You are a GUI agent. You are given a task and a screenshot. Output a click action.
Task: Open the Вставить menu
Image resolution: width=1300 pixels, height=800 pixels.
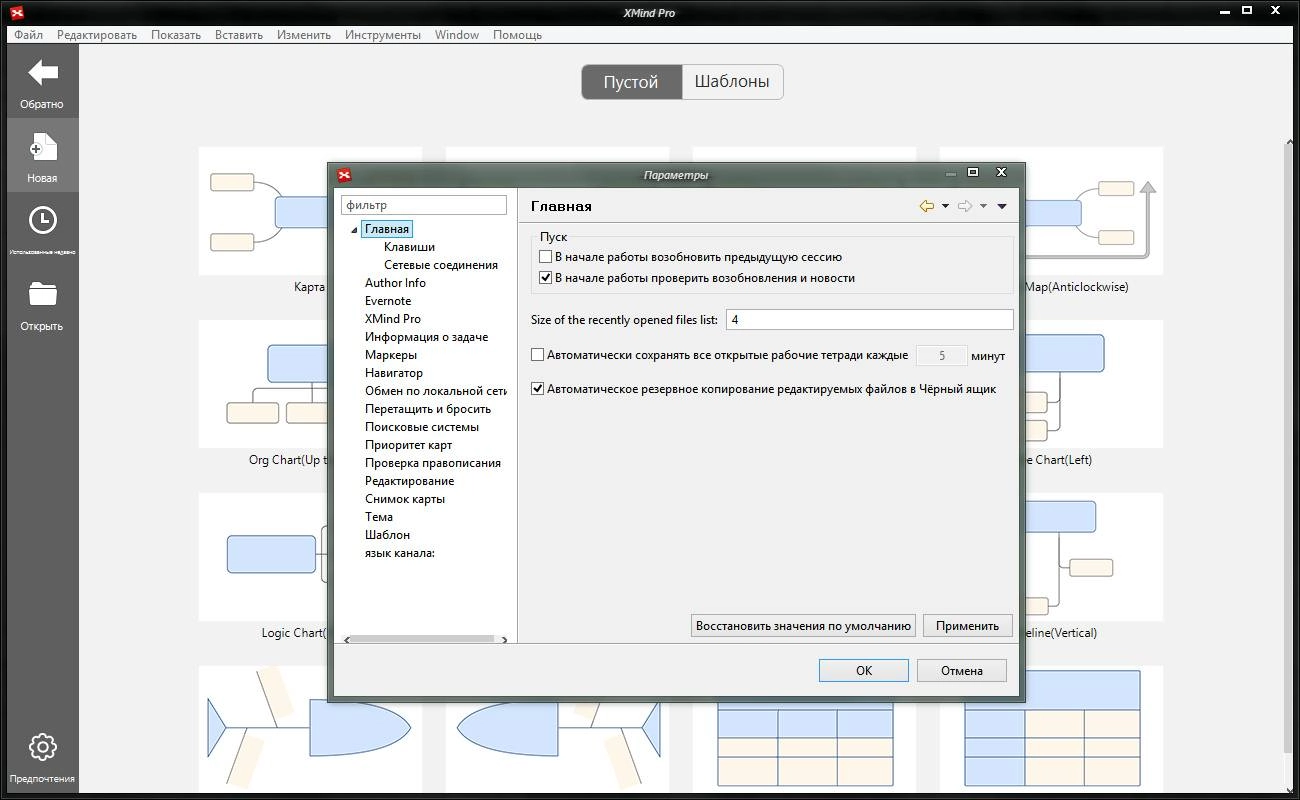[239, 34]
